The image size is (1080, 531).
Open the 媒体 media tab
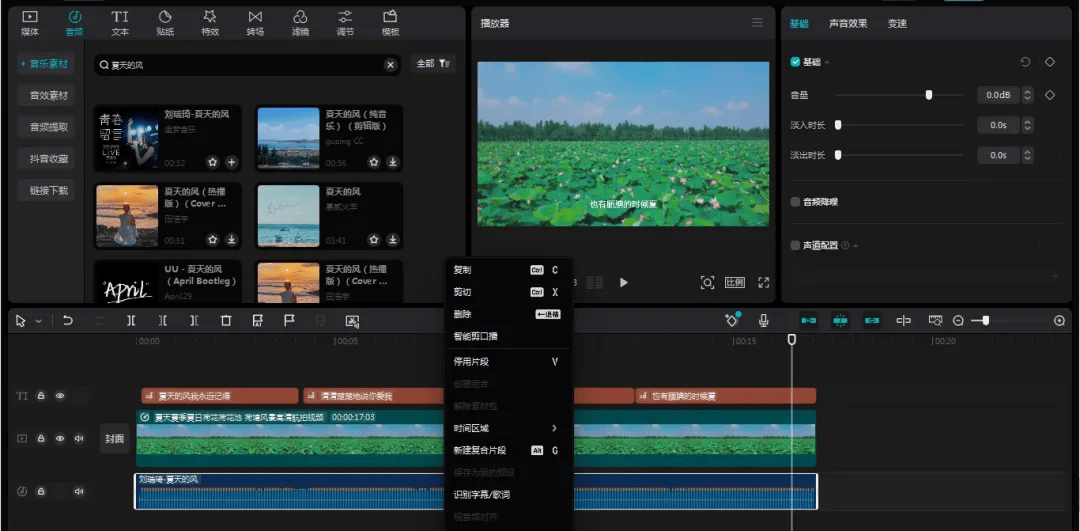pyautogui.click(x=30, y=23)
